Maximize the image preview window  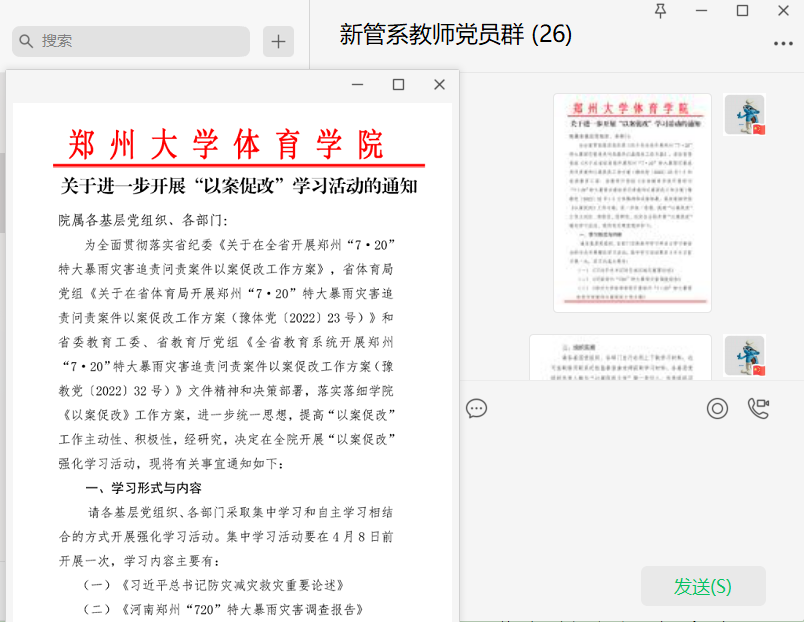pyautogui.click(x=398, y=85)
